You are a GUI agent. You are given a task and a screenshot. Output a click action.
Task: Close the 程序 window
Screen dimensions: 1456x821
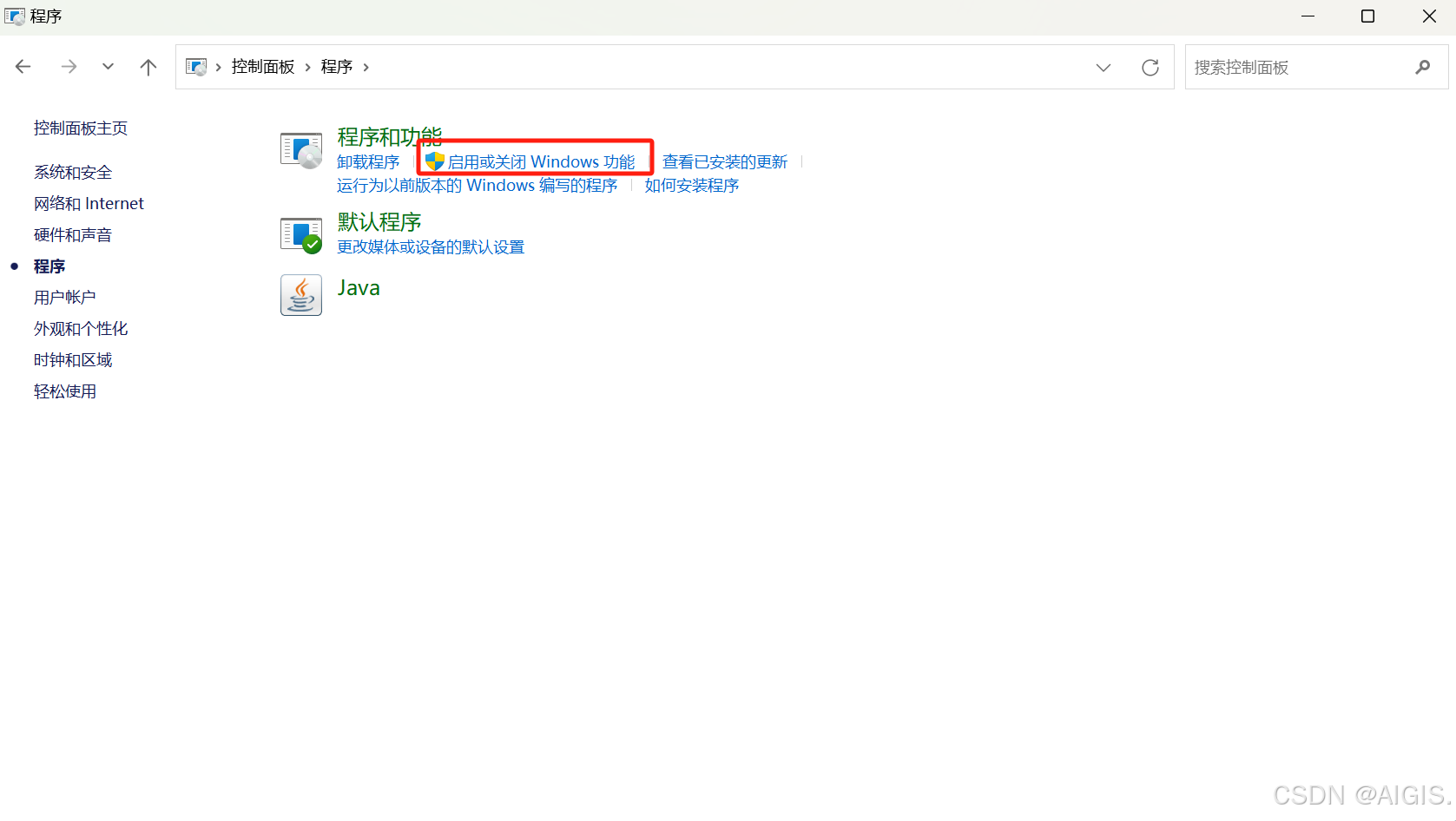[x=1428, y=16]
